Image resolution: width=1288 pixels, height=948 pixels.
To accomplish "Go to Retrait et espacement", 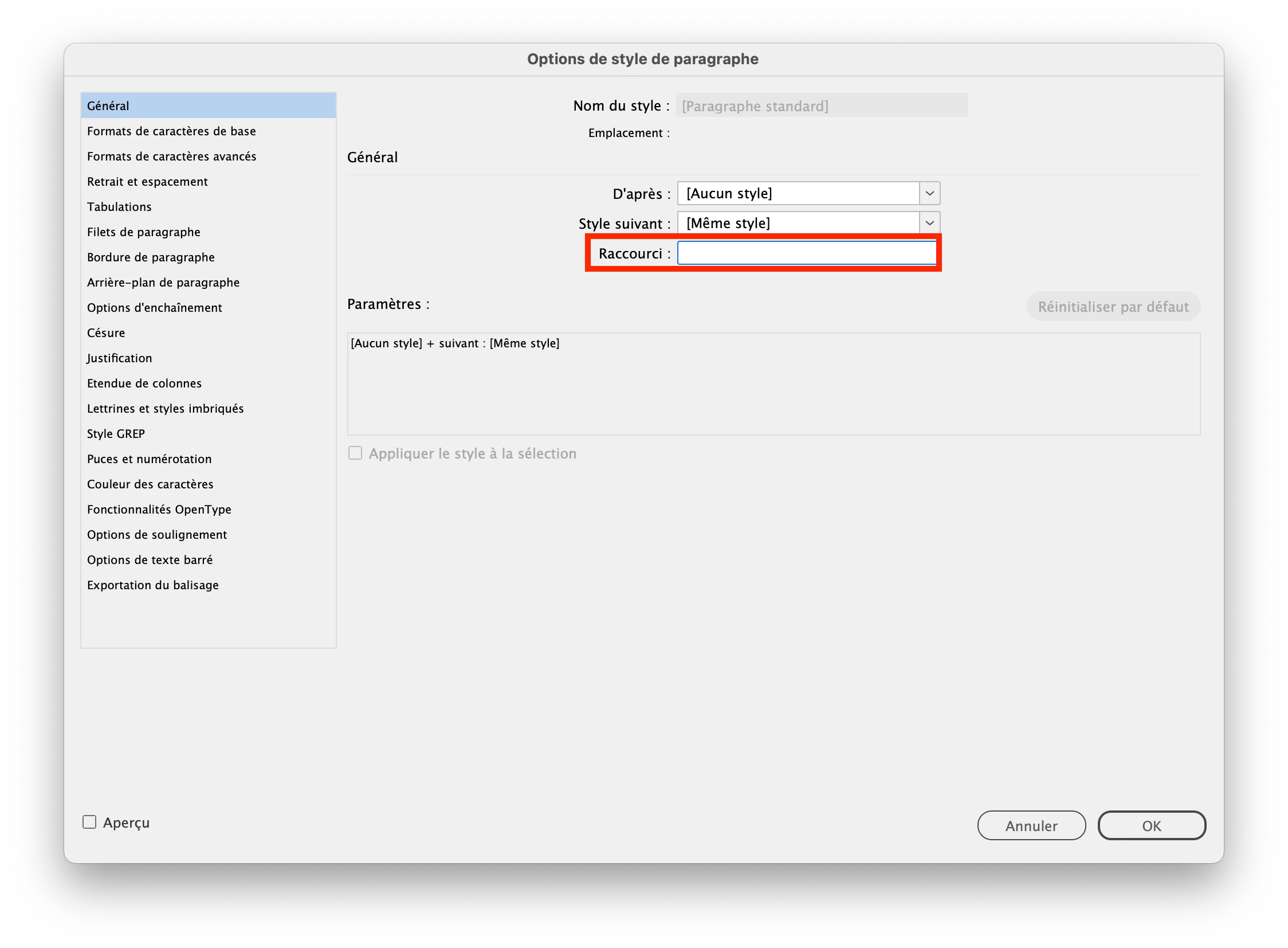I will coord(147,182).
